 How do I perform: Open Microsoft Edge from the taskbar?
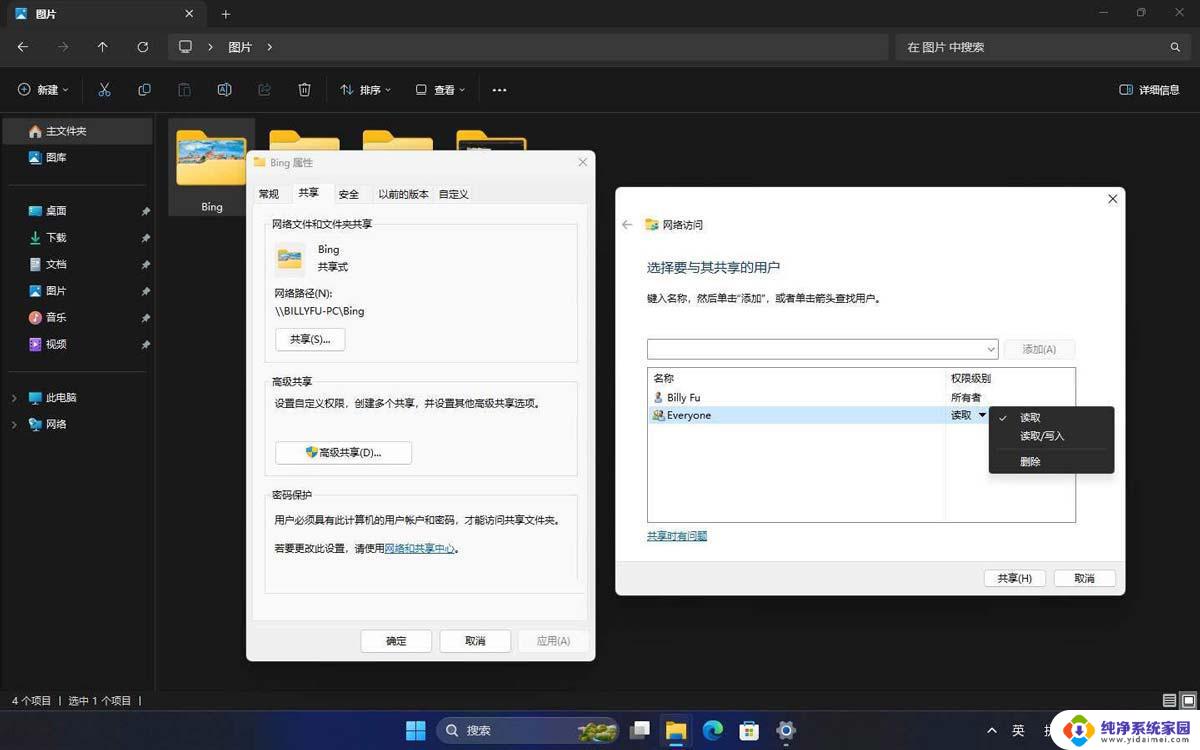point(712,730)
